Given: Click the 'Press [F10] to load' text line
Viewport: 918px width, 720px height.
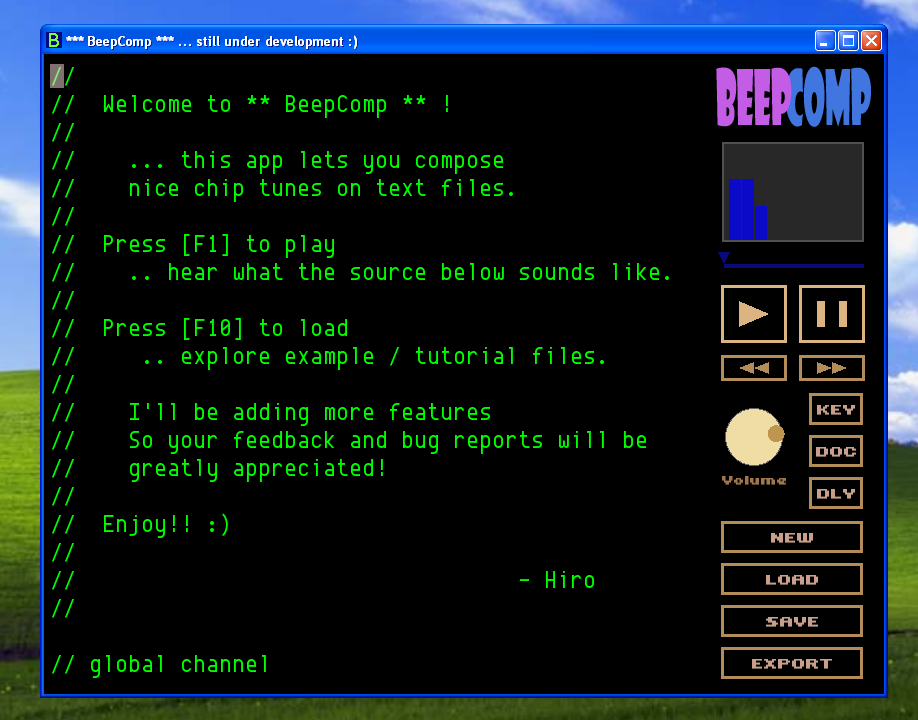Looking at the screenshot, I should click(200, 328).
